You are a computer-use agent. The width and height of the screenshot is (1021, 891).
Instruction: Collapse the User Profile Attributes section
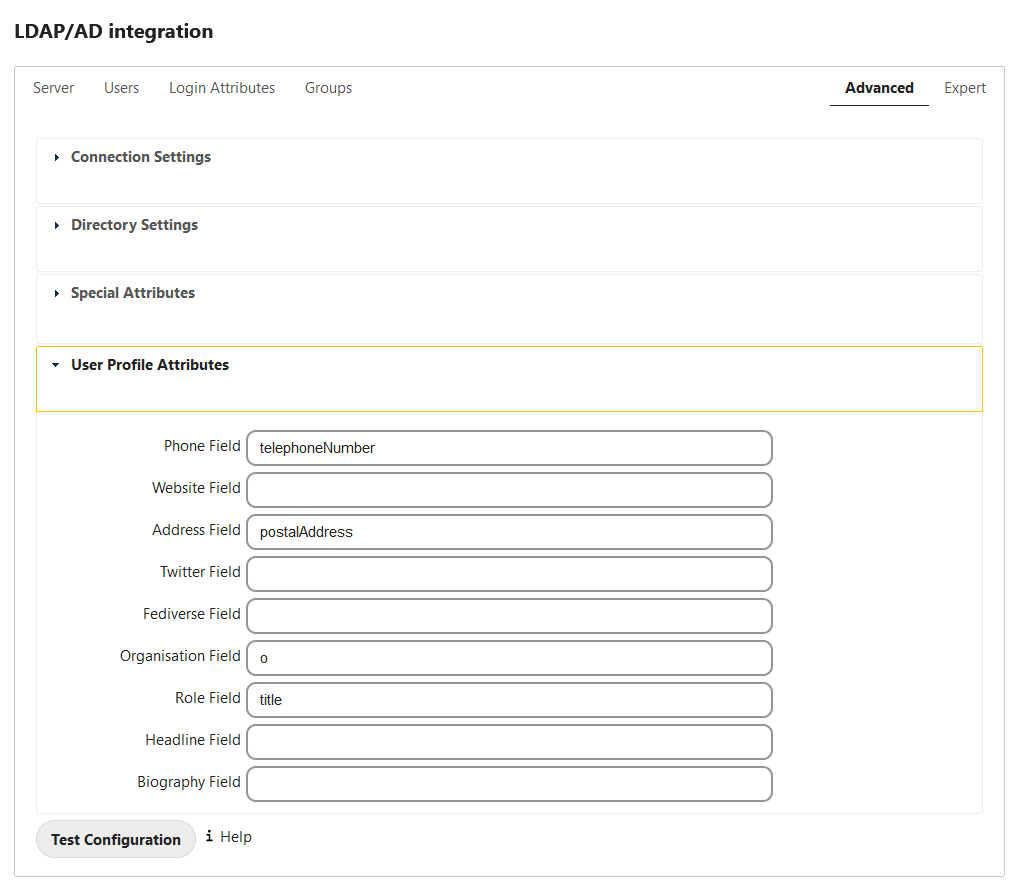(x=149, y=365)
